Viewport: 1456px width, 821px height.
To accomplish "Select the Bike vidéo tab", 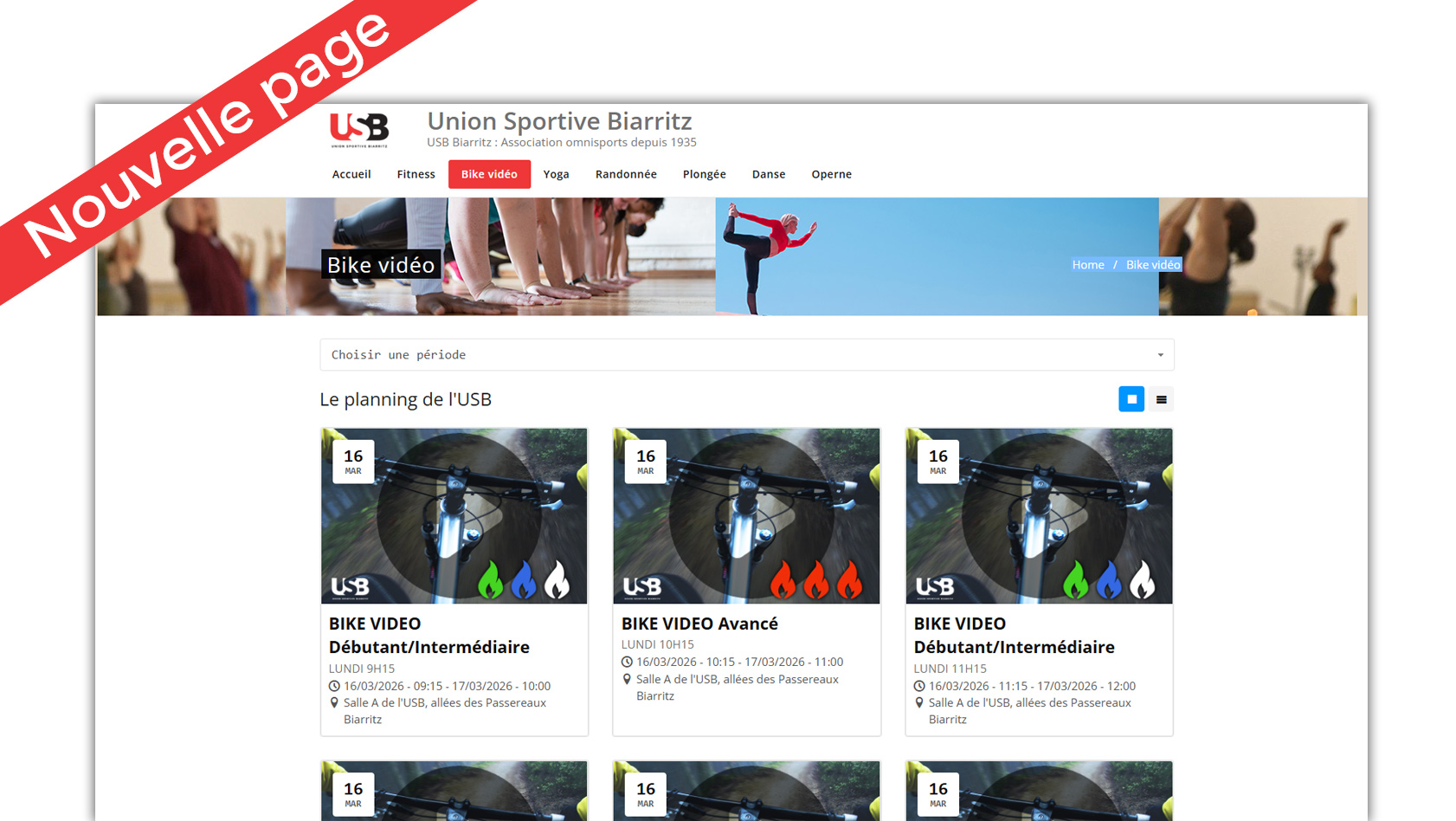I will coord(489,174).
